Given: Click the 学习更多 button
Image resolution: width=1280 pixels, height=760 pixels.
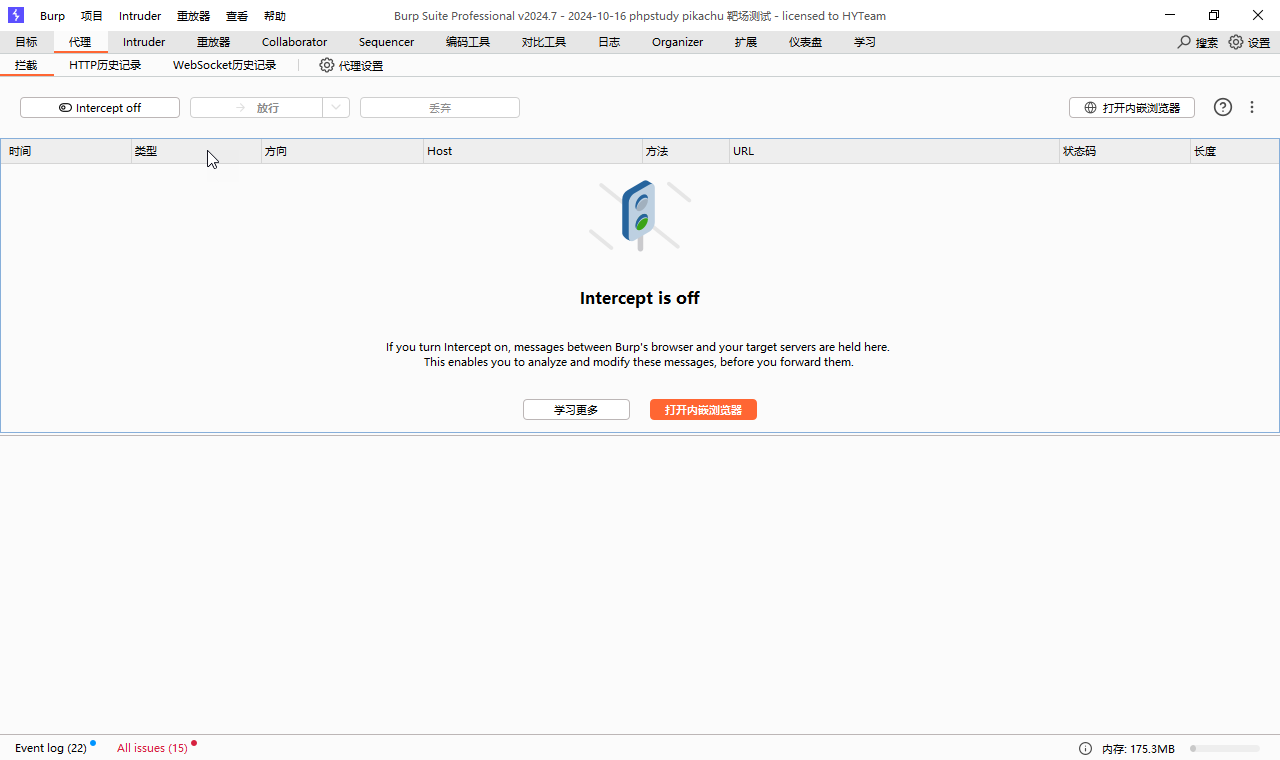Looking at the screenshot, I should coord(576,410).
